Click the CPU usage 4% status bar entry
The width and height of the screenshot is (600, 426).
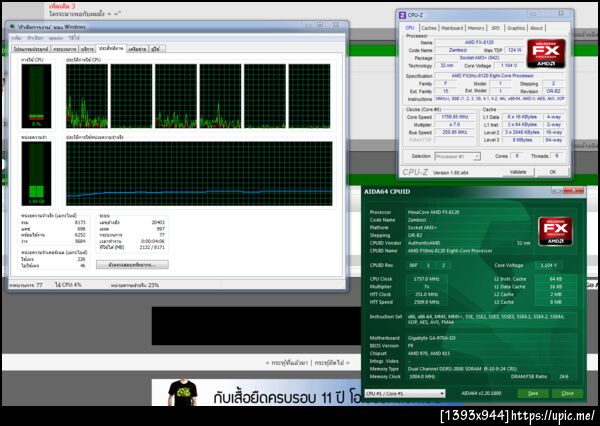coord(68,285)
